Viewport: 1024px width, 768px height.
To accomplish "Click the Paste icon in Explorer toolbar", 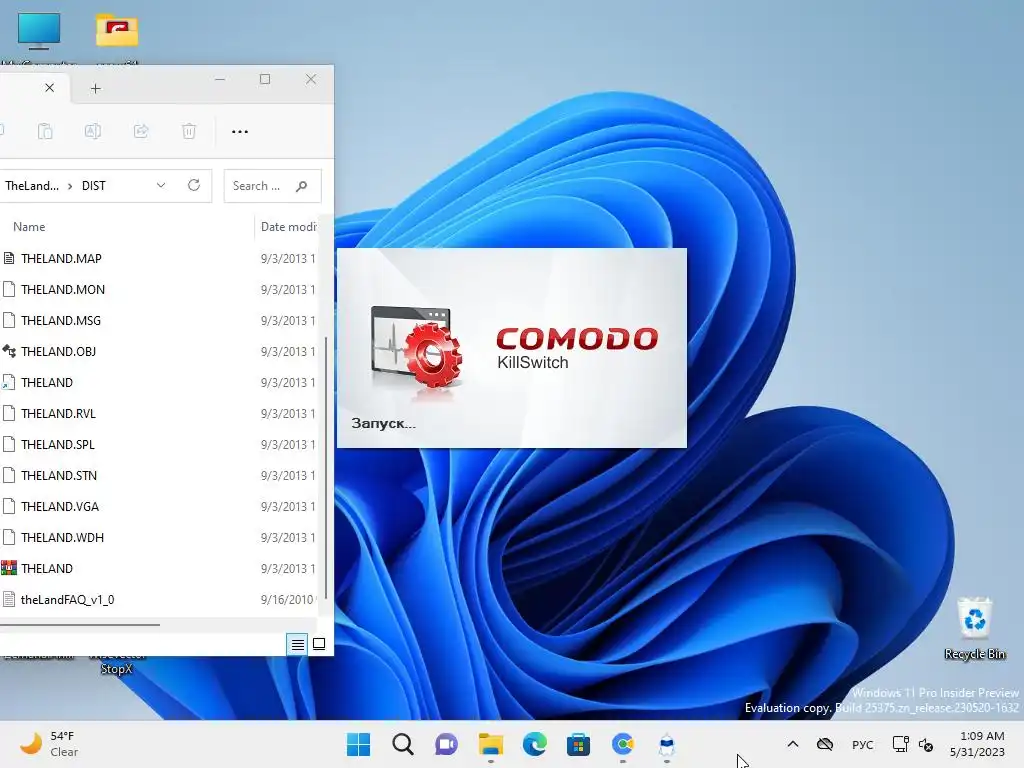I will [45, 131].
